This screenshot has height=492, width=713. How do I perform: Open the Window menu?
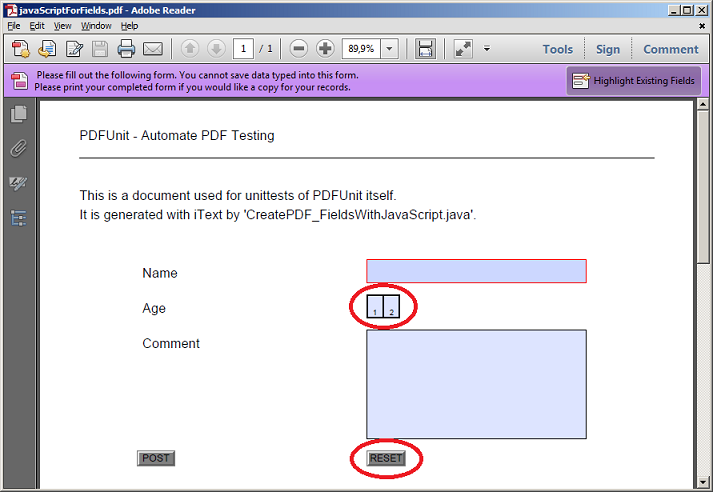[x=96, y=25]
